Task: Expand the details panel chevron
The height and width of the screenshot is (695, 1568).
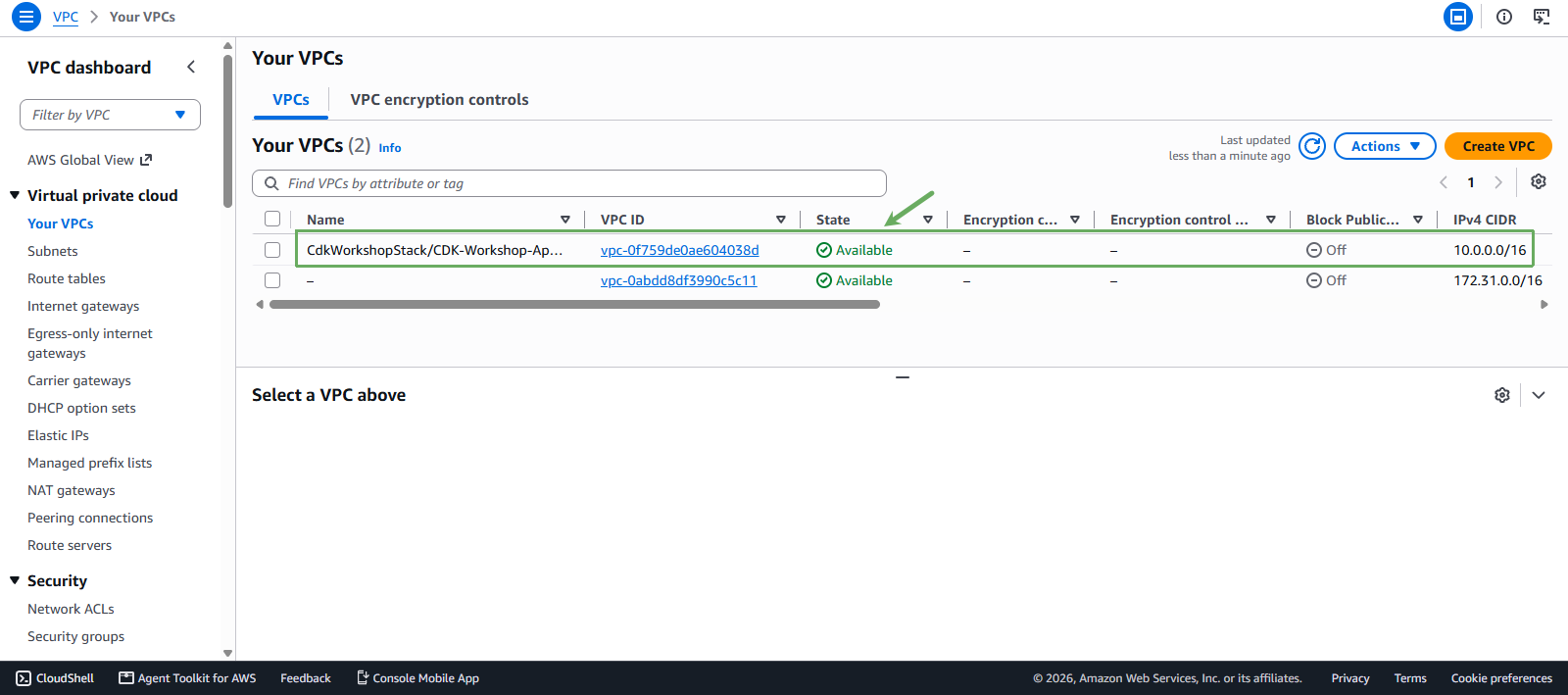Action: click(1539, 395)
